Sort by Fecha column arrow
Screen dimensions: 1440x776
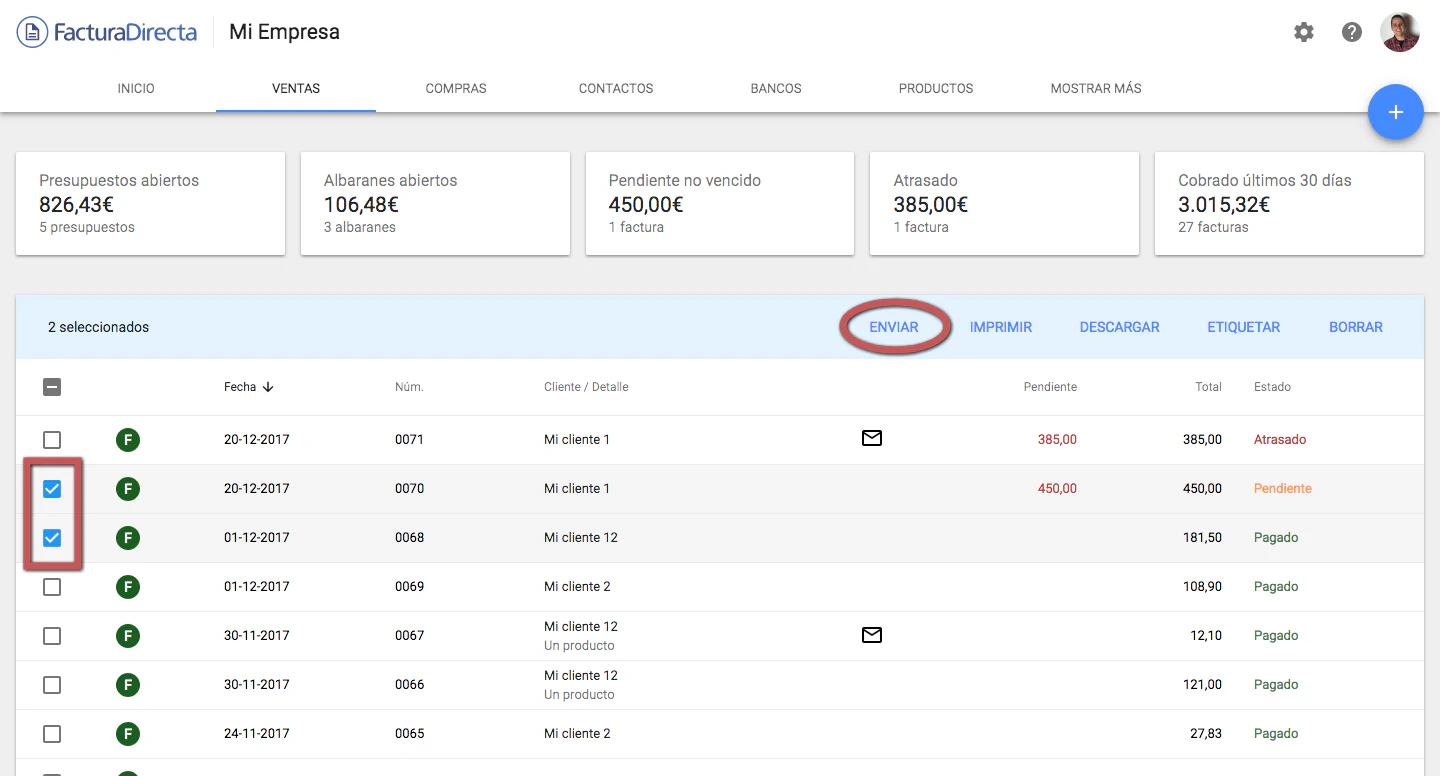(x=268, y=387)
